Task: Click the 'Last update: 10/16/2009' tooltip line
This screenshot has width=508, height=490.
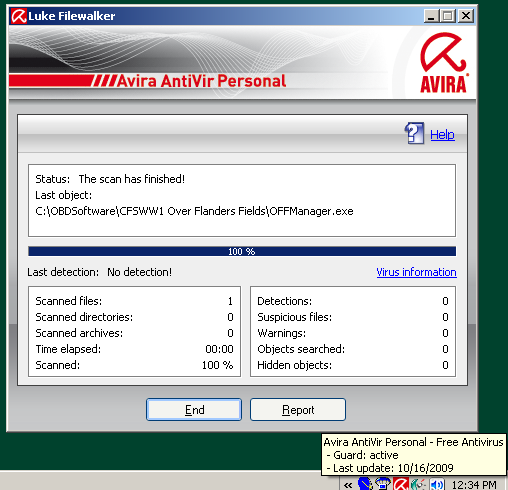Action: point(390,468)
